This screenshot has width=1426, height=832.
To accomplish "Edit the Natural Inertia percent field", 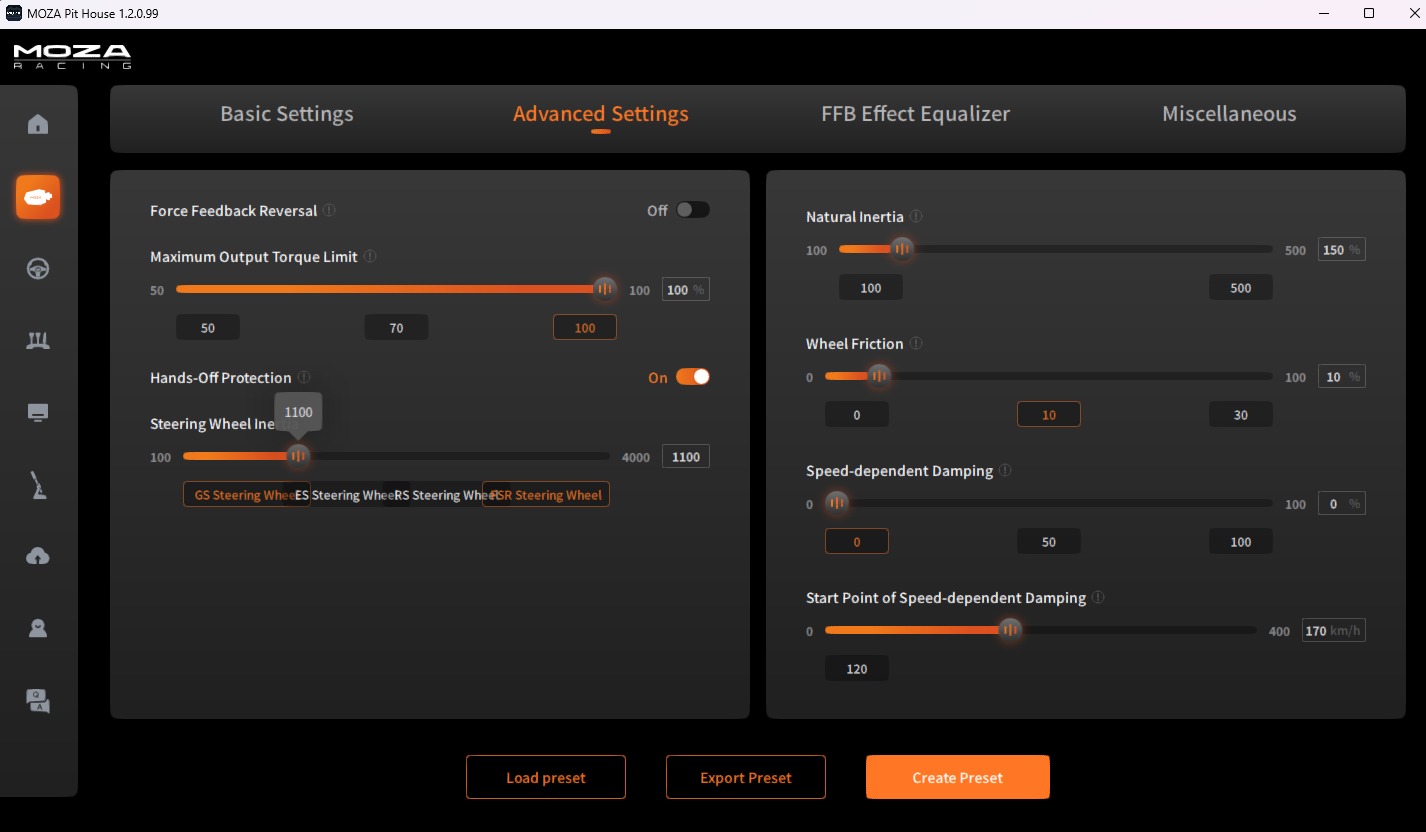I will (1341, 250).
